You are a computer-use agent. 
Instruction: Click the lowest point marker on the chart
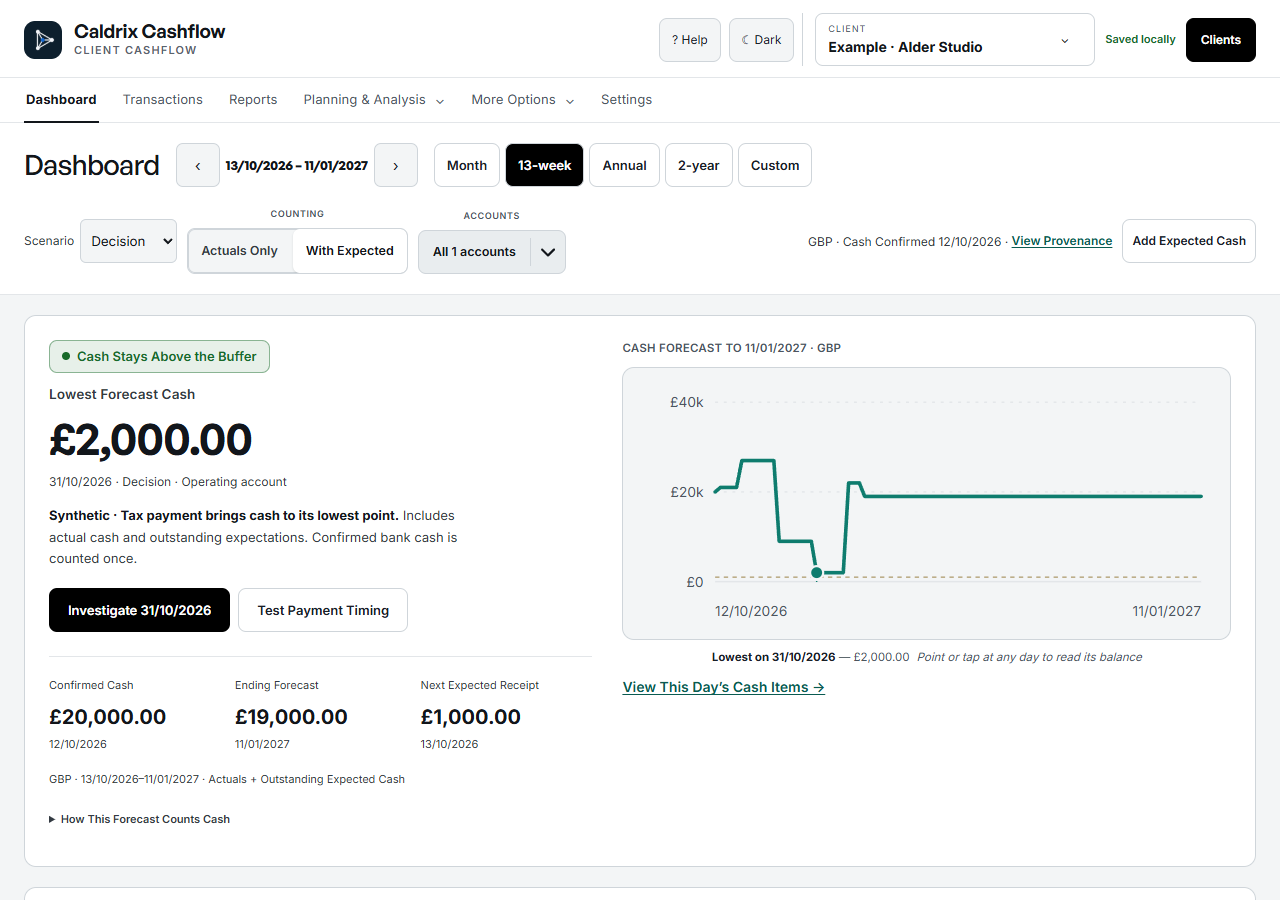817,572
